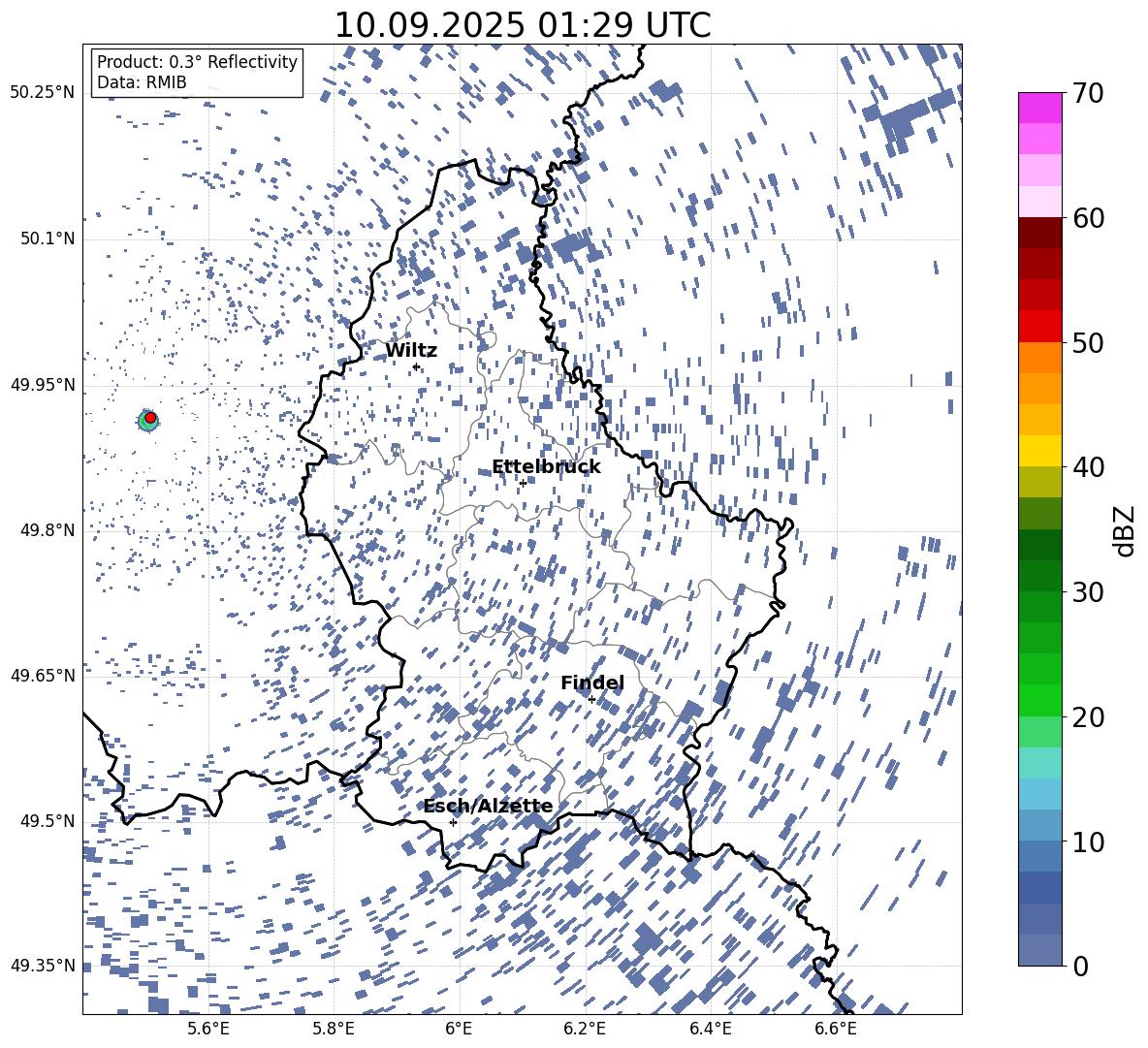The image size is (1148, 1048).
Task: Click the 49.65°N latitude label
Action: tap(43, 675)
